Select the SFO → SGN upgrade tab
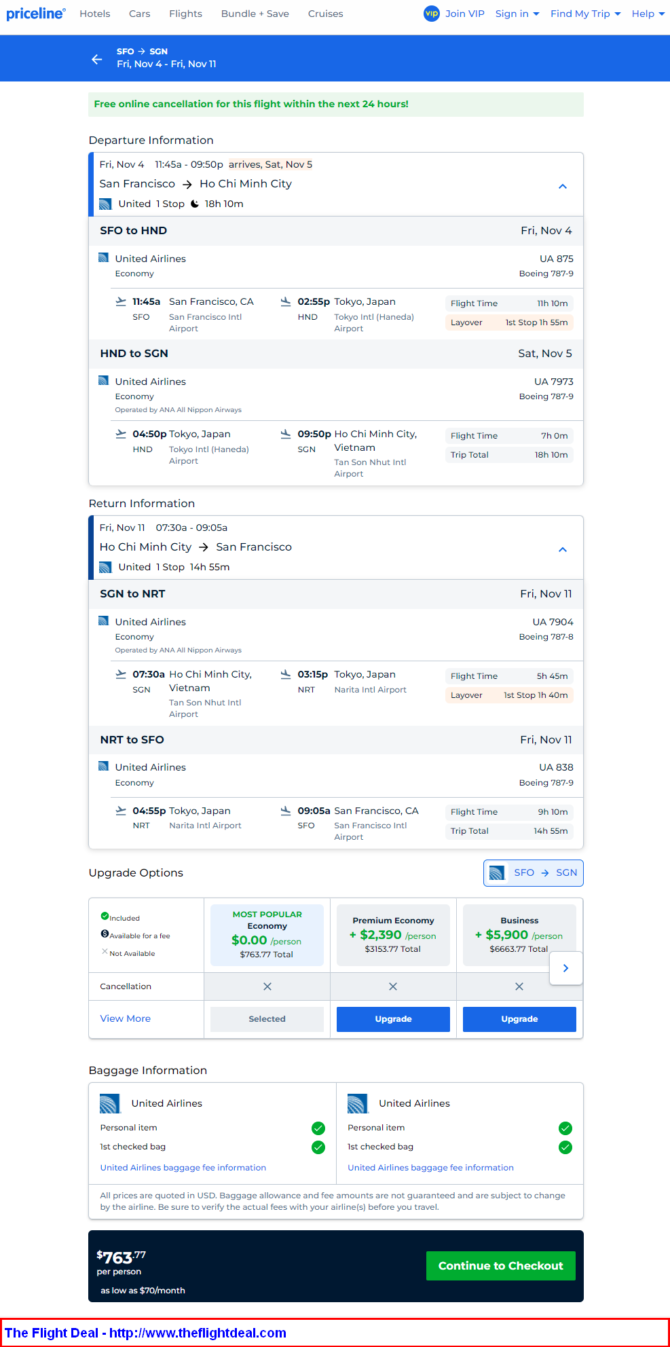 tap(533, 873)
